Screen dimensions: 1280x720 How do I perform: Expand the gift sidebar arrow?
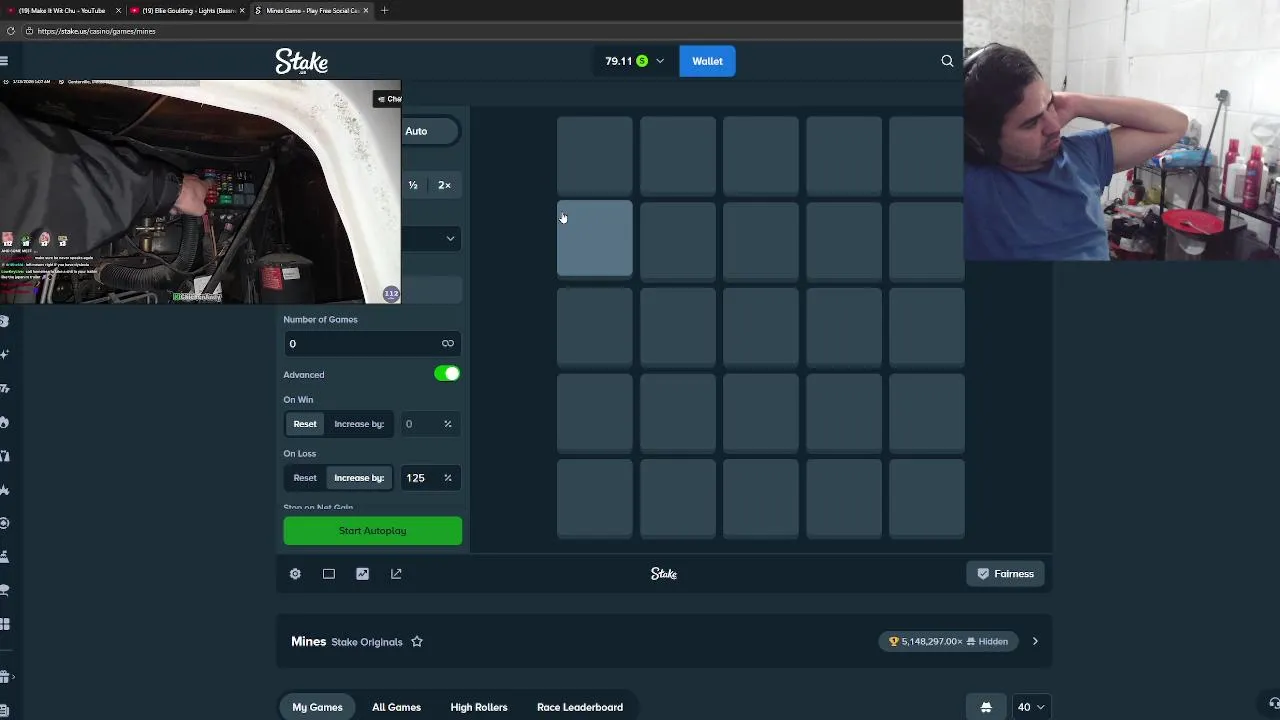tap(12, 677)
